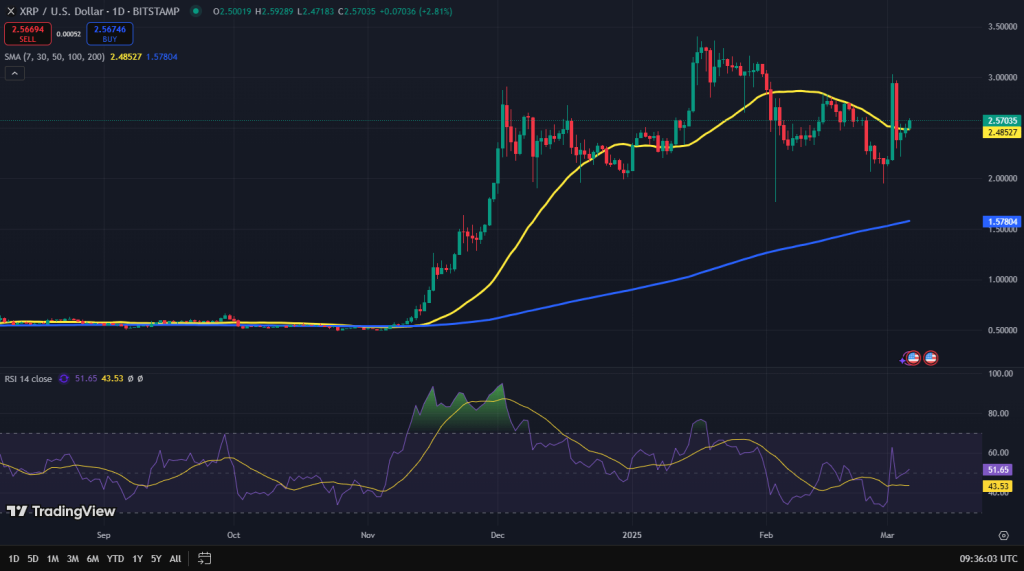Viewport: 1024px width, 571px height.
Task: Click the yellow RSI axis label 43.53
Action: coord(998,486)
